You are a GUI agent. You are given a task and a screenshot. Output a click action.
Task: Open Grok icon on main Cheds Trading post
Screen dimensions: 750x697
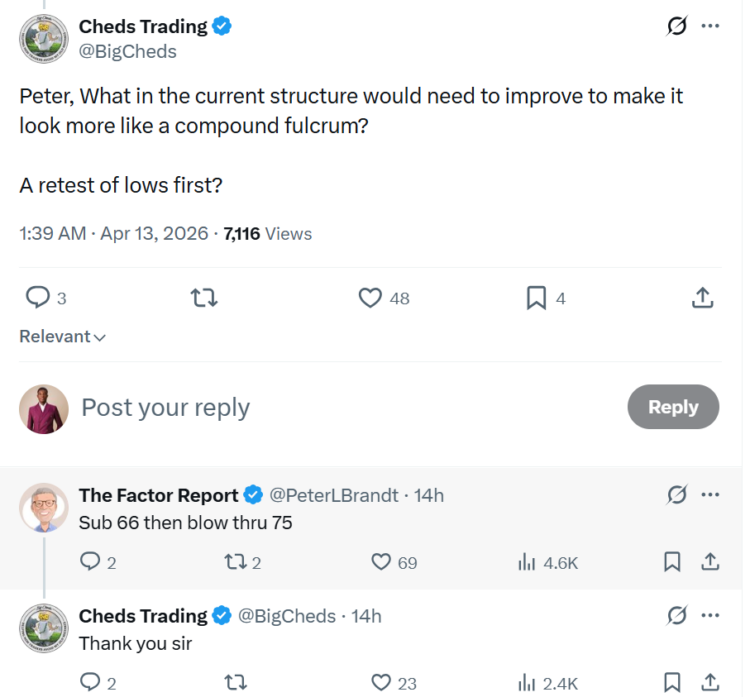pos(677,25)
